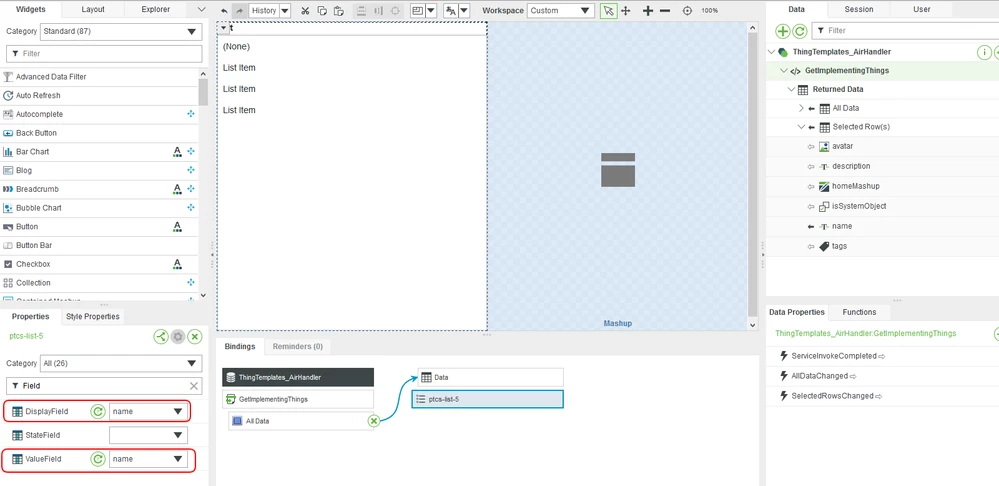Collapse the GetImplementingThings service node
Image resolution: width=999 pixels, height=486 pixels.
click(784, 71)
